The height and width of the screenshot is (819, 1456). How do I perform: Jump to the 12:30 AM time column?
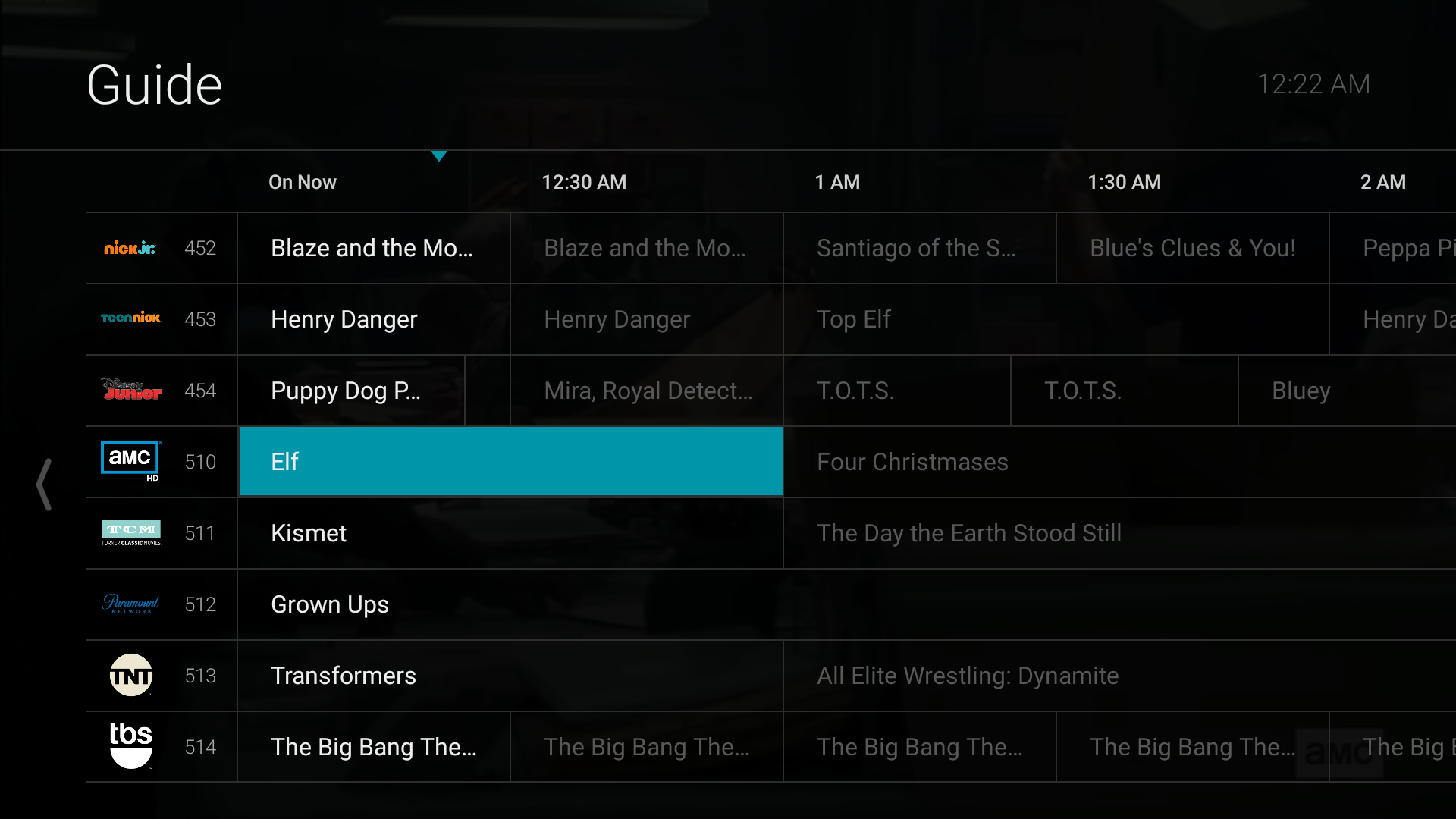coord(584,182)
